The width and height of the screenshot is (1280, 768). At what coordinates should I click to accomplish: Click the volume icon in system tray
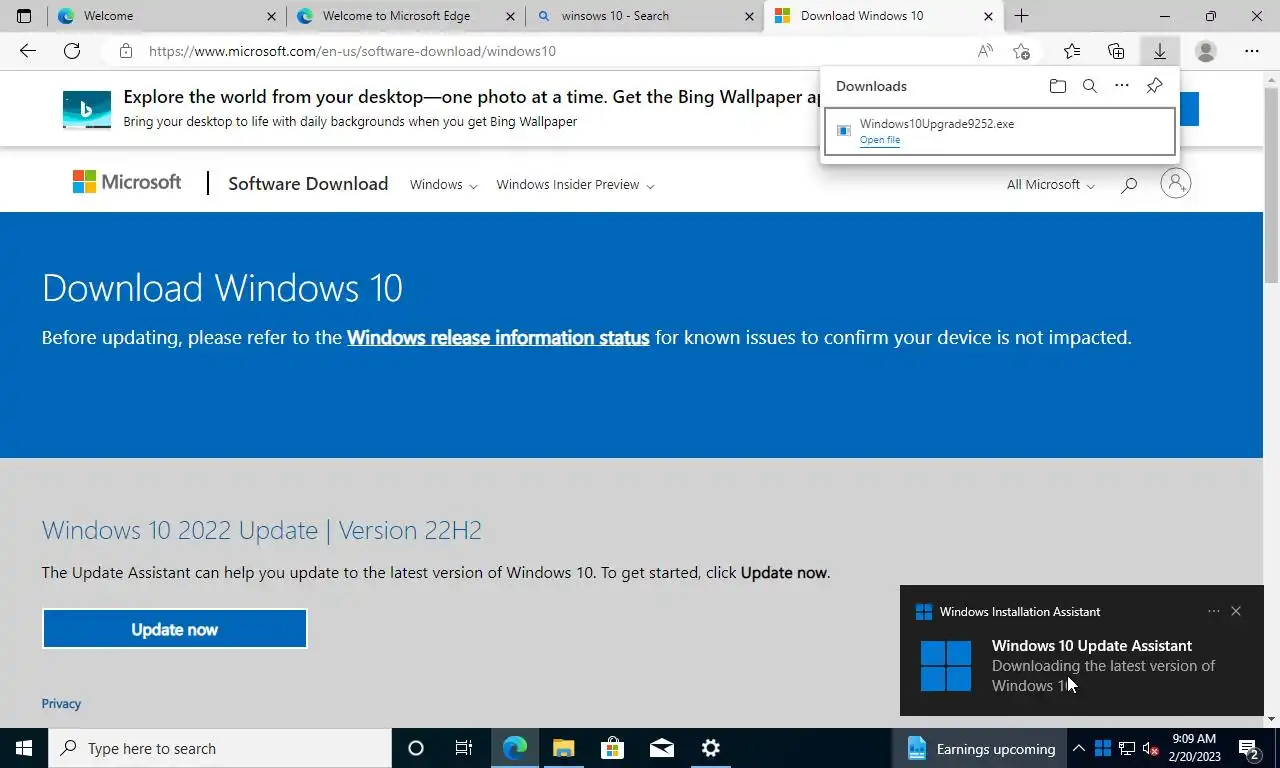point(1150,748)
